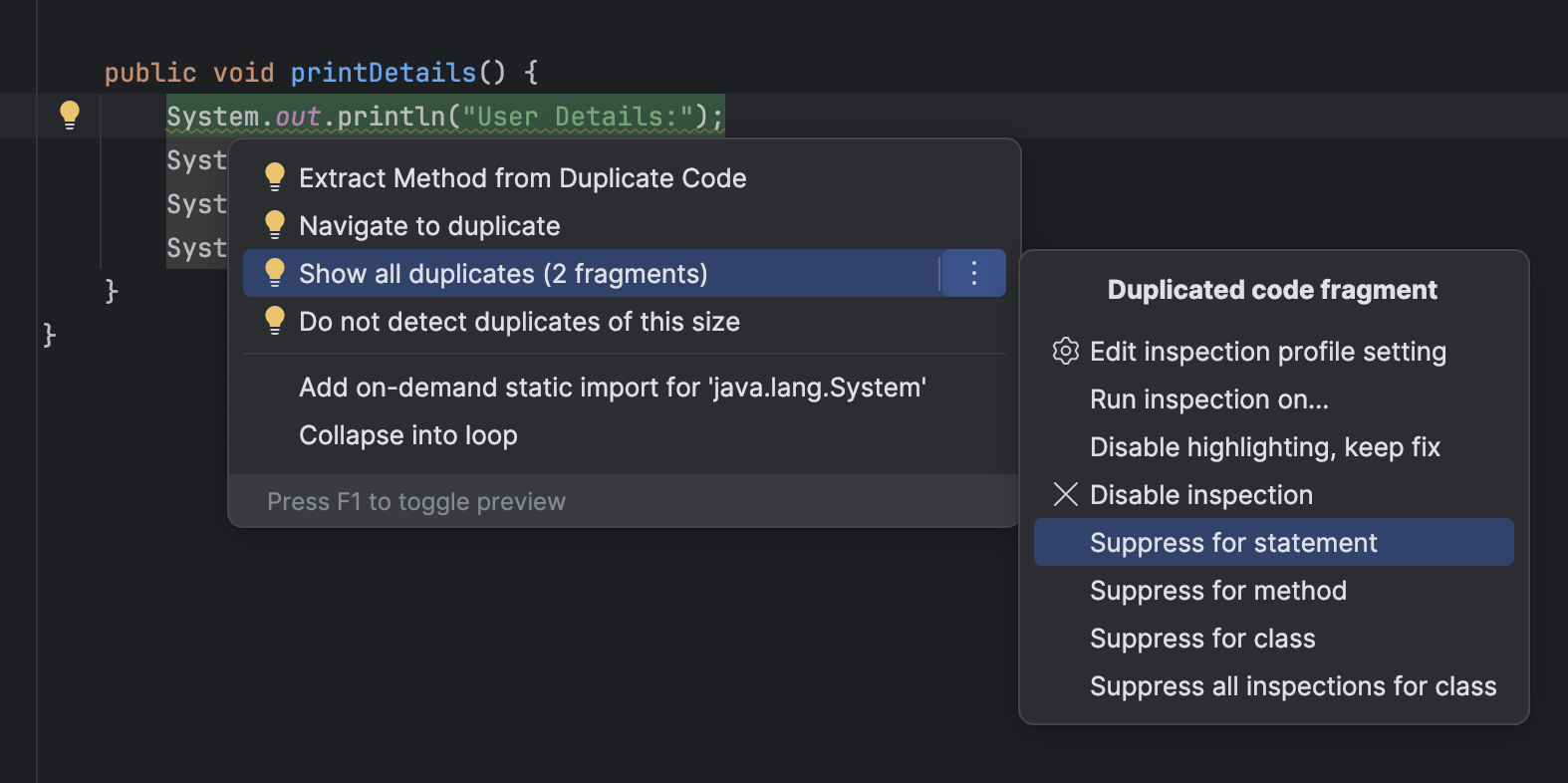Viewport: 1568px width, 783px height.
Task: Click the X icon beside Disable inspection
Action: tap(1065, 494)
